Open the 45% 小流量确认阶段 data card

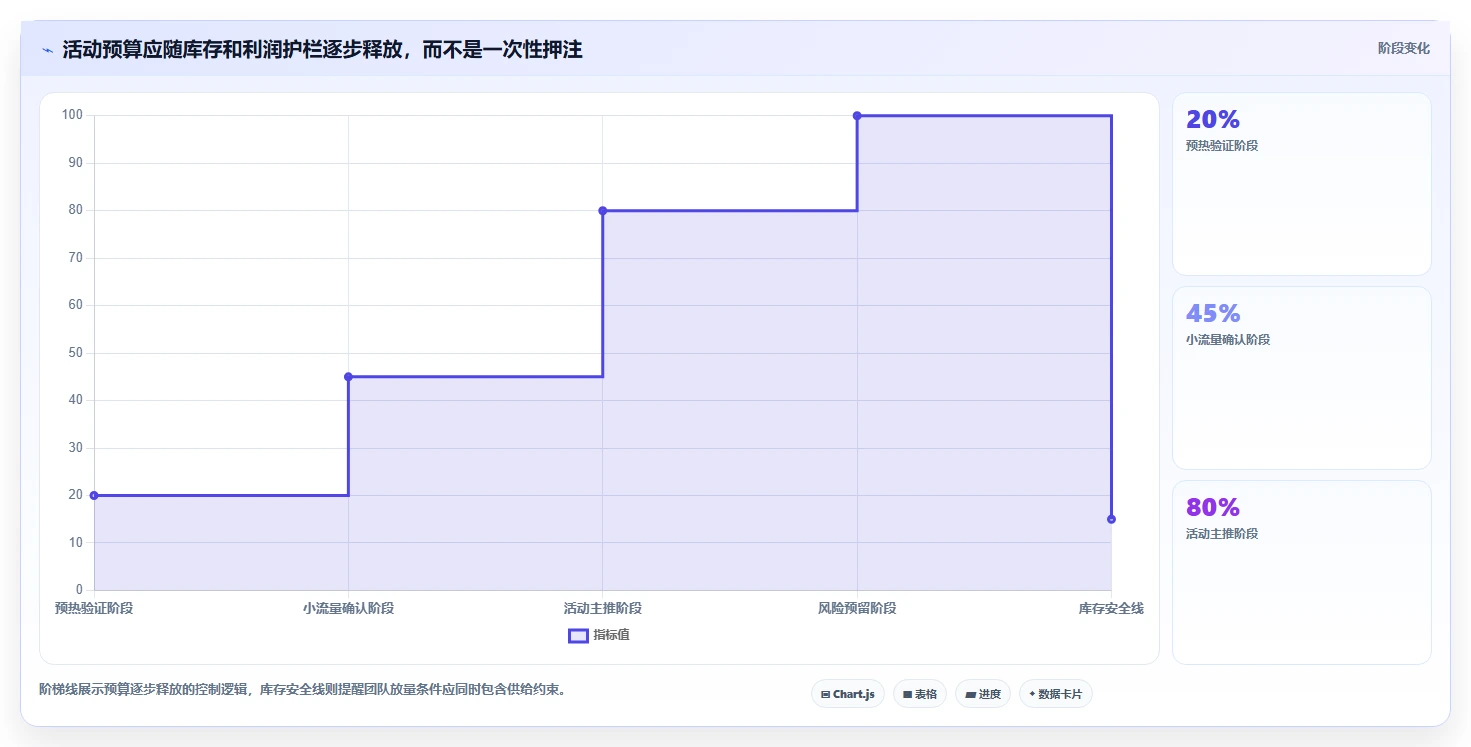pos(1301,378)
